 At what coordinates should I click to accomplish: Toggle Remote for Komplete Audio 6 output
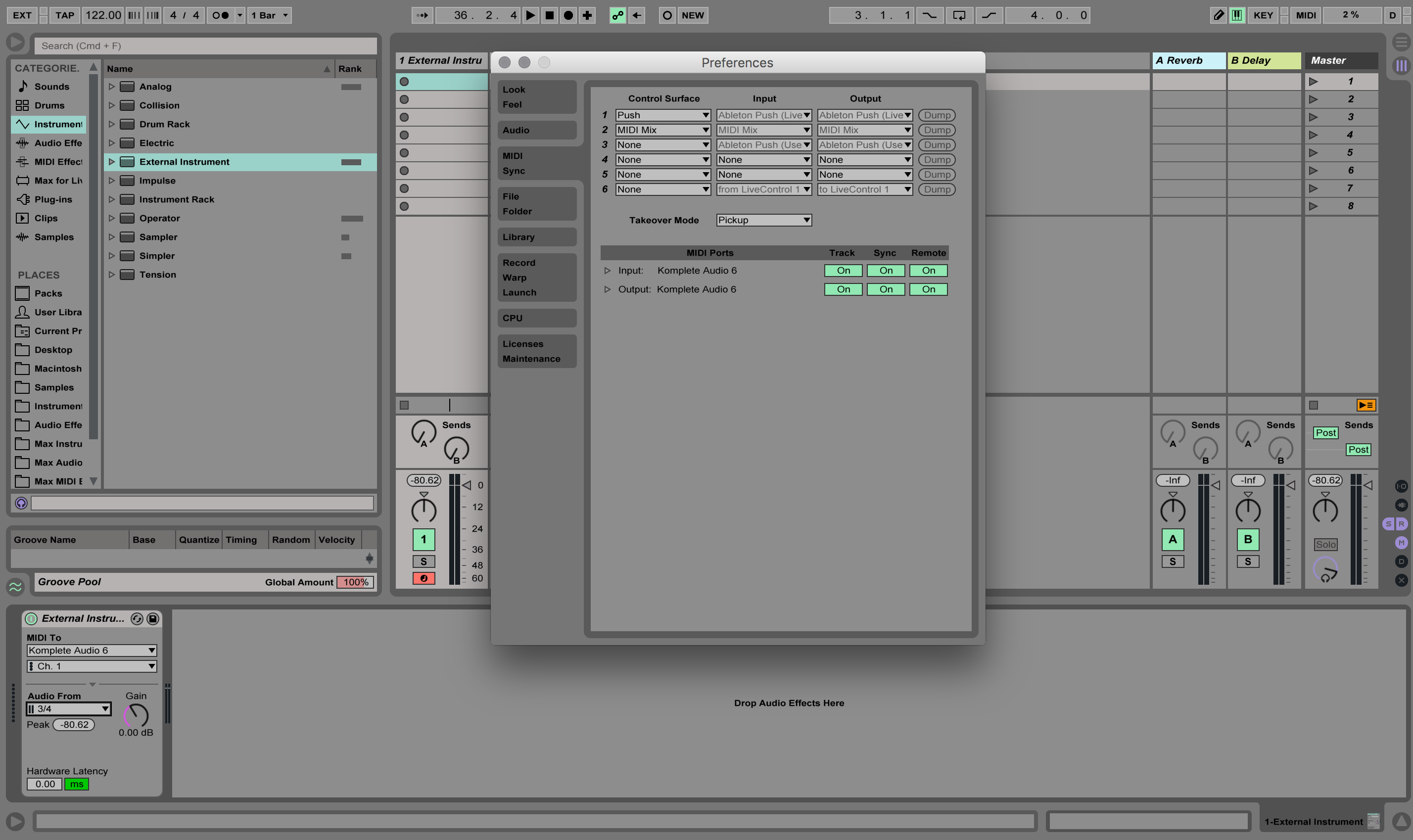928,289
